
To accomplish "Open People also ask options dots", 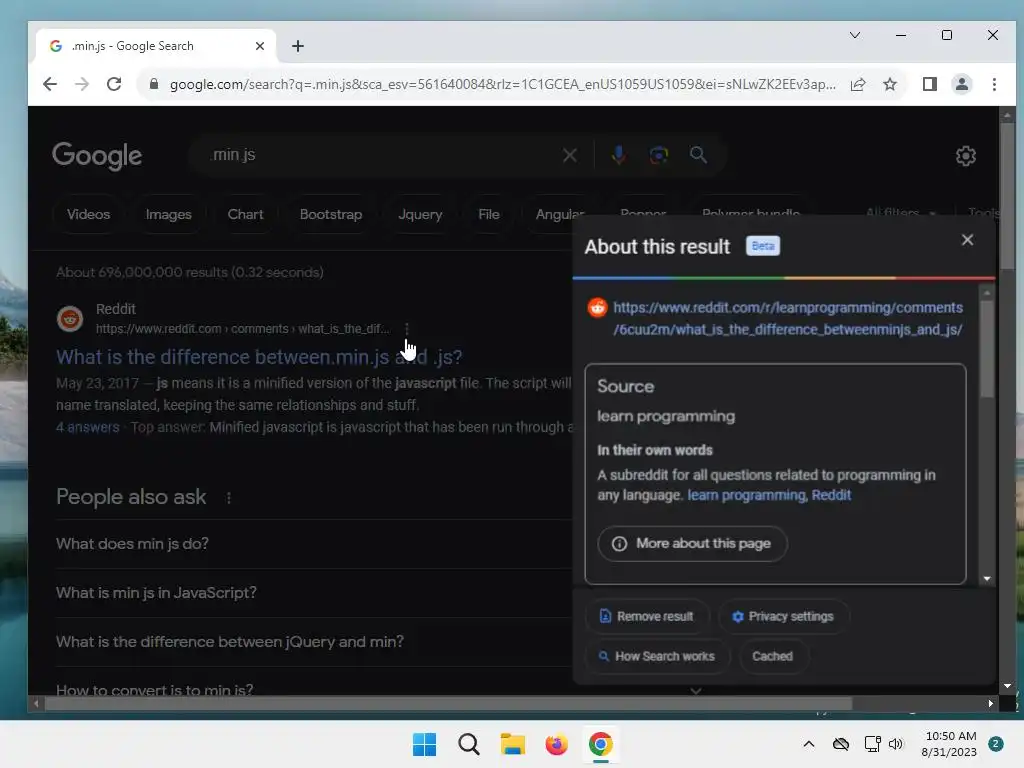I will pyautogui.click(x=229, y=498).
